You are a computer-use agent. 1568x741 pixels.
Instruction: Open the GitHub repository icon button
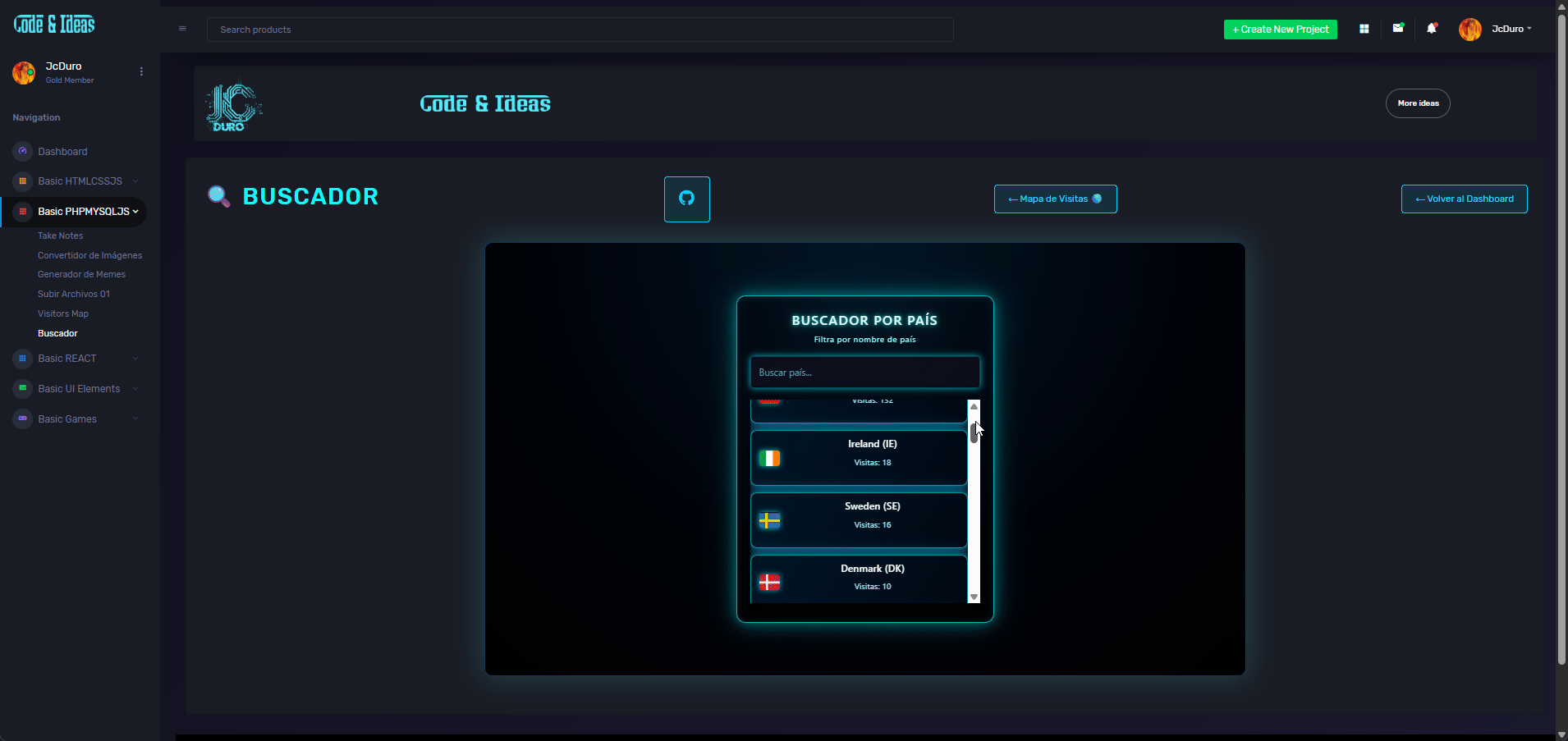pos(686,199)
